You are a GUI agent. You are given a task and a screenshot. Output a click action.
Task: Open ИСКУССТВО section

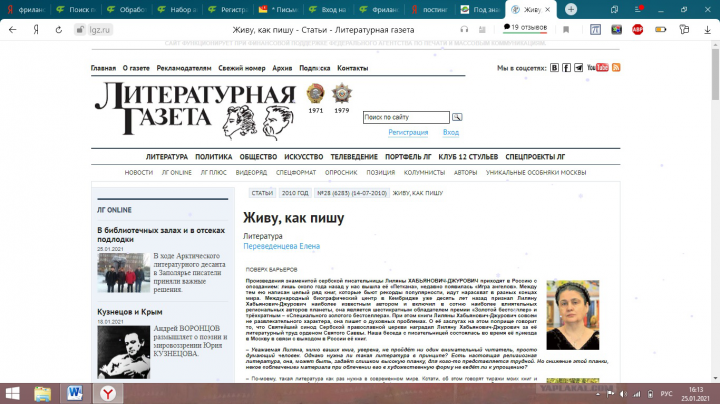[304, 157]
